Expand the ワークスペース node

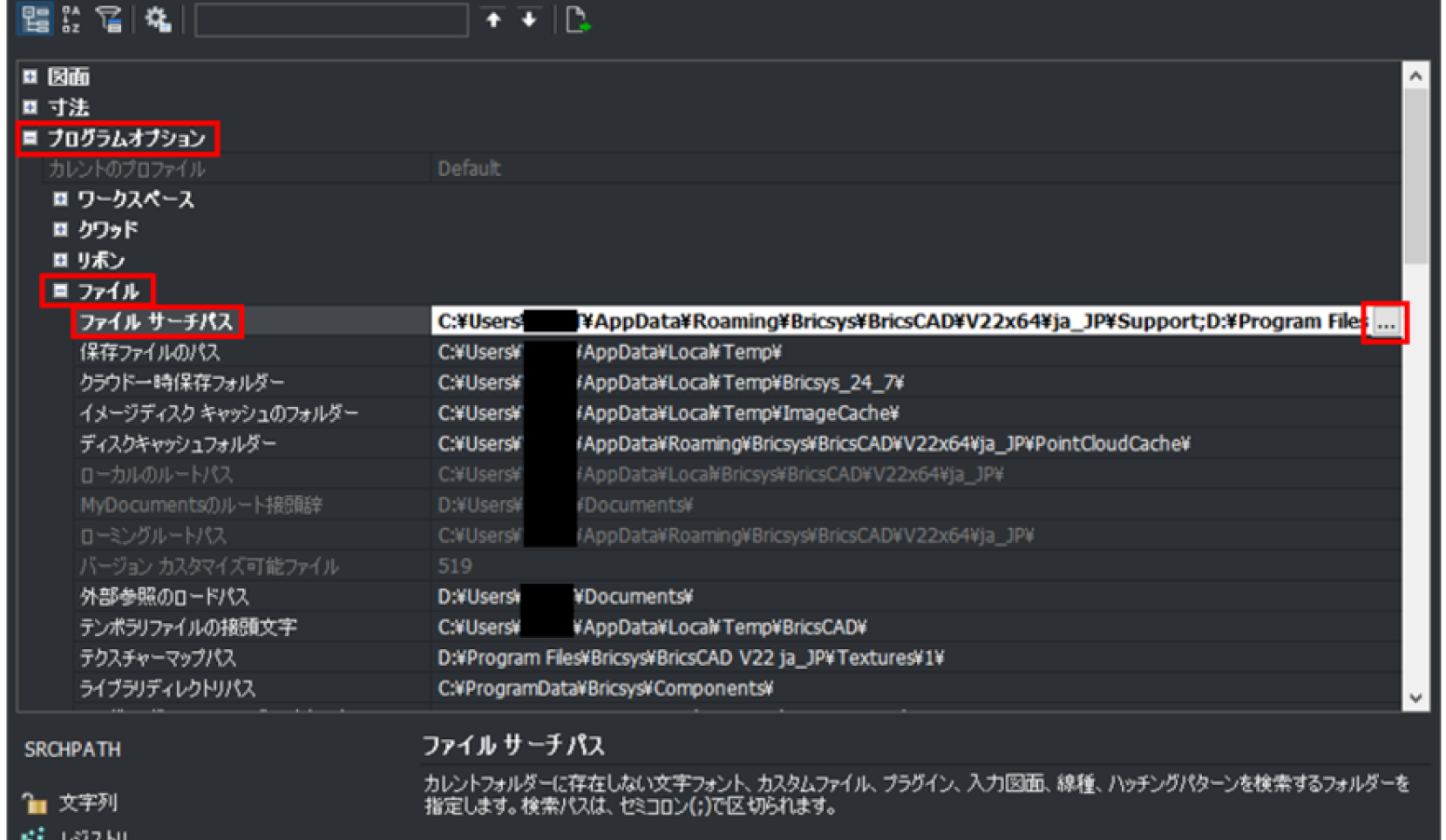point(60,199)
